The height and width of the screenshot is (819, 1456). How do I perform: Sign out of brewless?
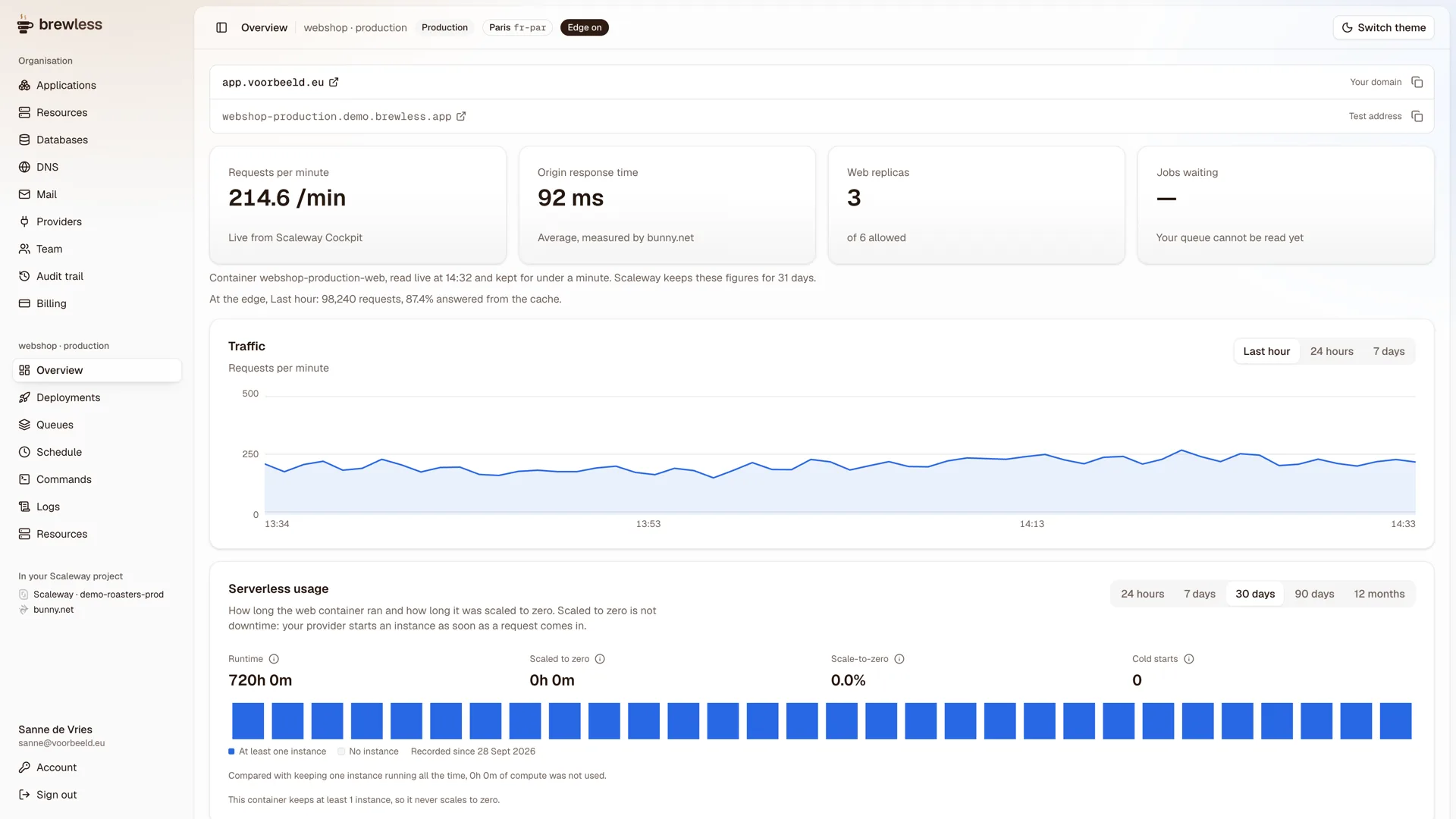point(97,795)
